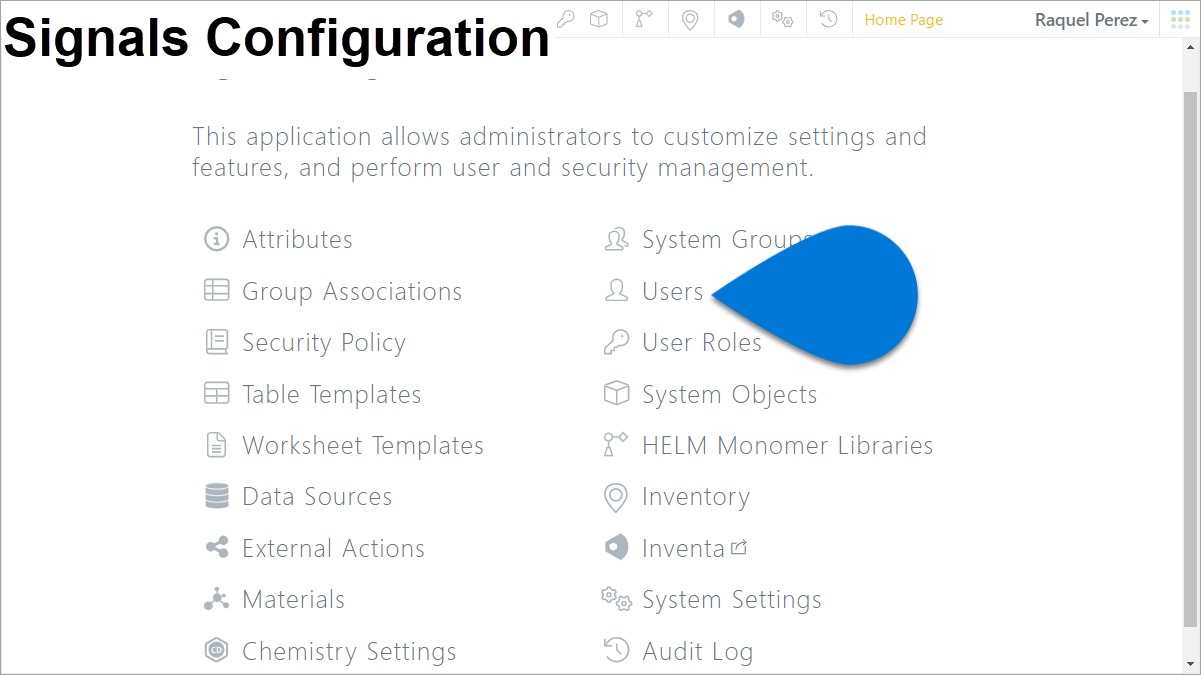Click the Materials molecule icon
Screen dimensions: 1201x675
[x=216, y=600]
